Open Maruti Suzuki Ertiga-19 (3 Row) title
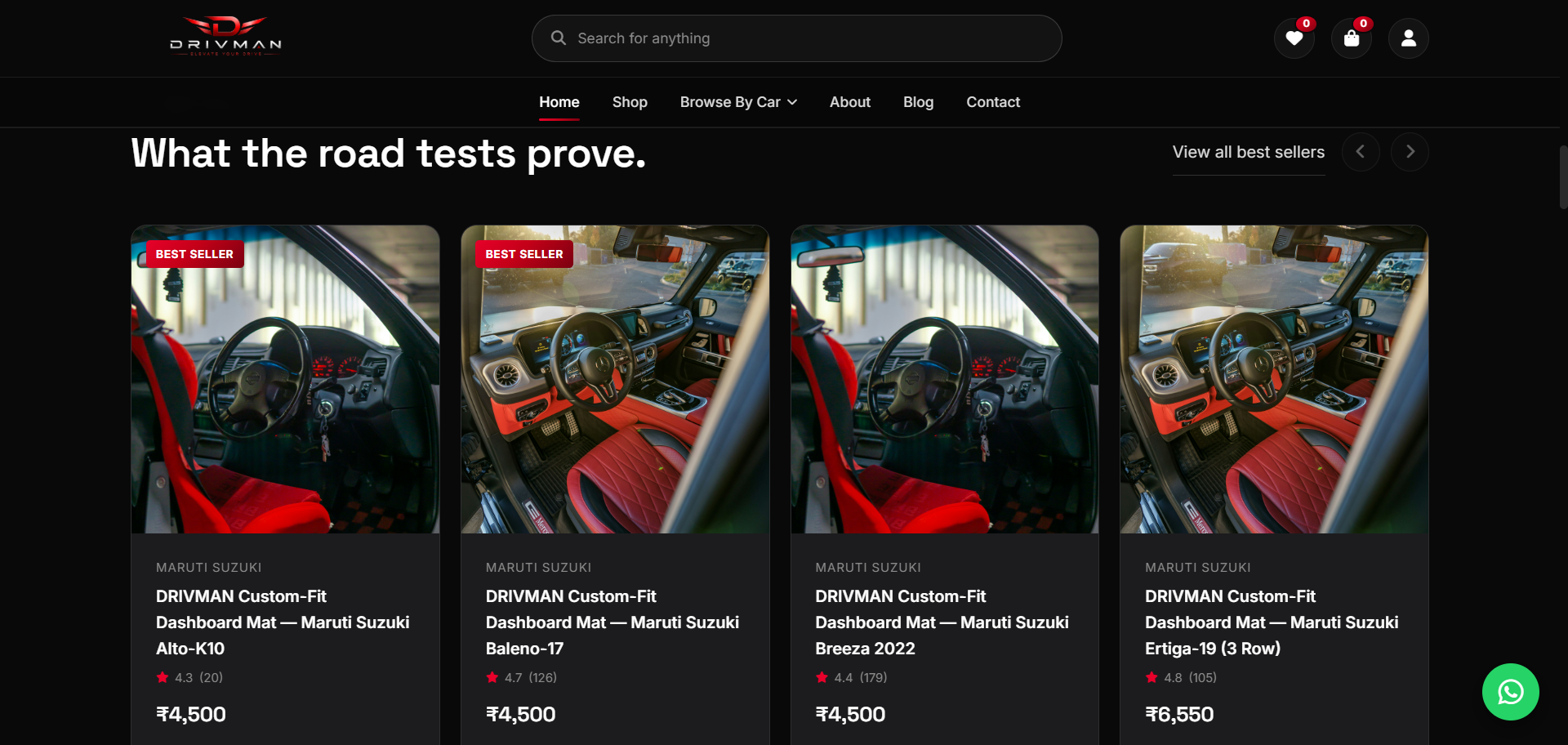 (1272, 622)
